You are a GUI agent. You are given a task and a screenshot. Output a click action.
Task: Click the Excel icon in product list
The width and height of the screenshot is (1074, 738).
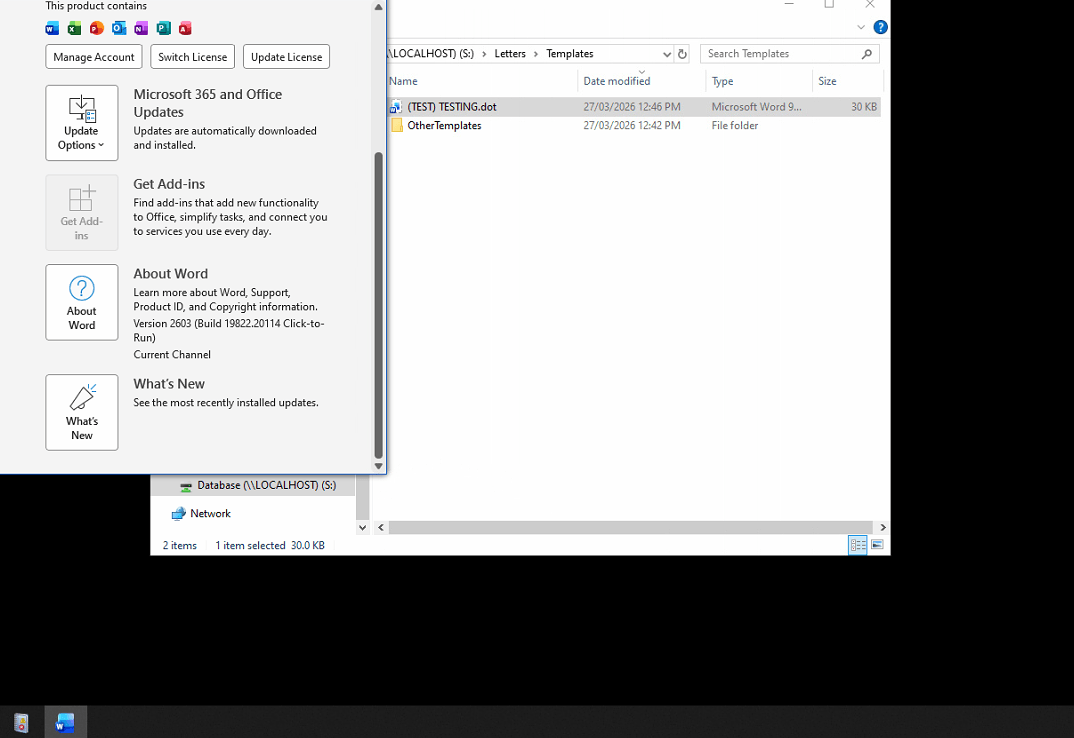pos(74,28)
